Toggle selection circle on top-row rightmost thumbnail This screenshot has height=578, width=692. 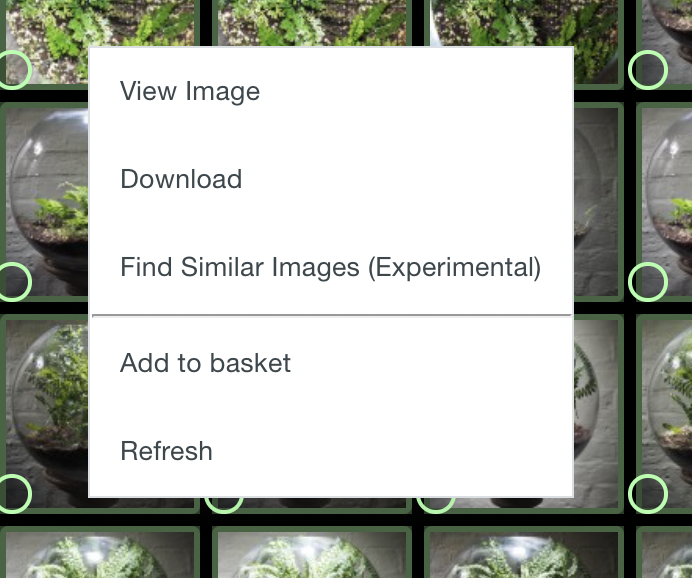[648, 70]
